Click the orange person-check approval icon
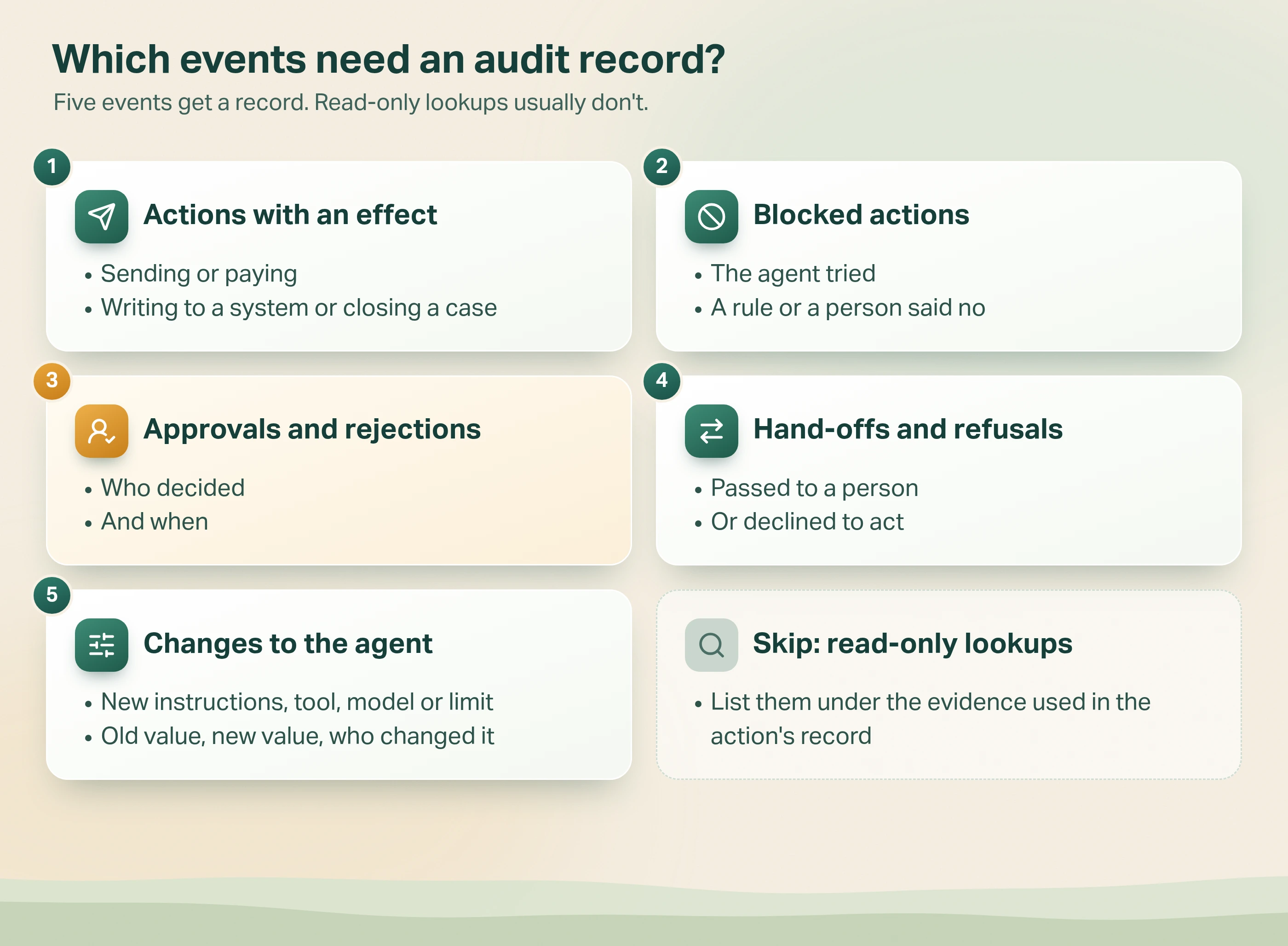 [101, 431]
